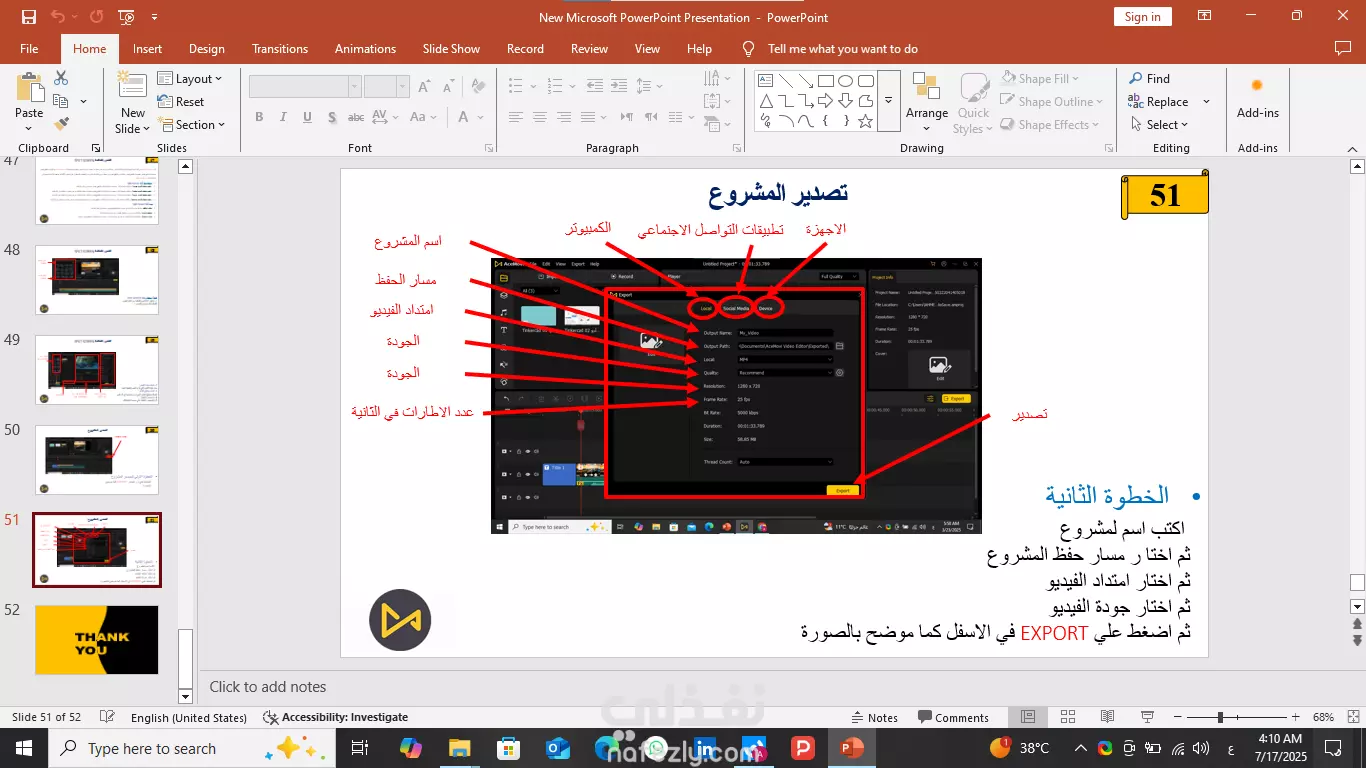Activate the Format Painter brush
The image size is (1366, 768).
tap(61, 124)
